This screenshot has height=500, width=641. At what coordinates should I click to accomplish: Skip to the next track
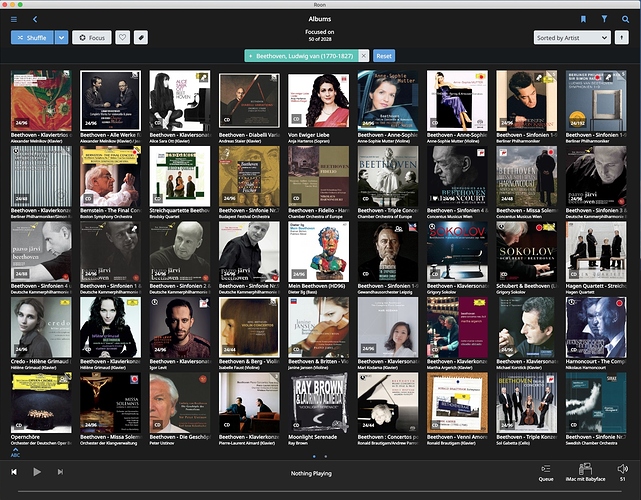[60, 472]
